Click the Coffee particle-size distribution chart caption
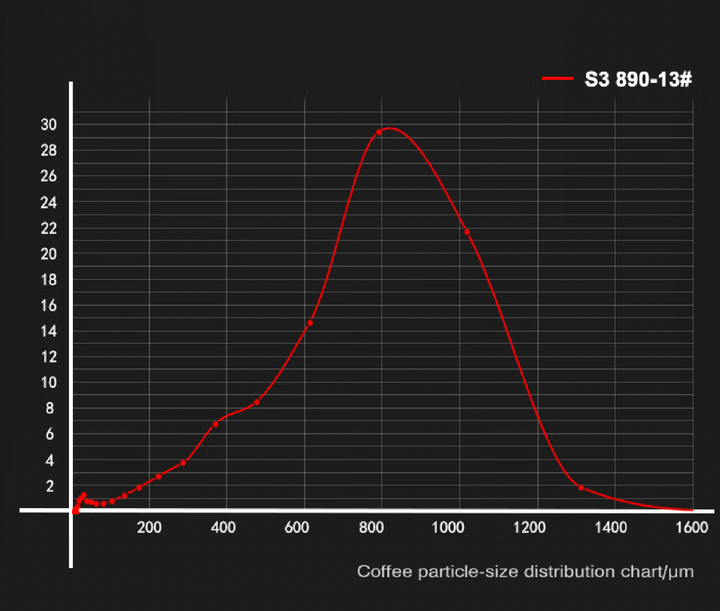The width and height of the screenshot is (720, 611). [x=525, y=572]
